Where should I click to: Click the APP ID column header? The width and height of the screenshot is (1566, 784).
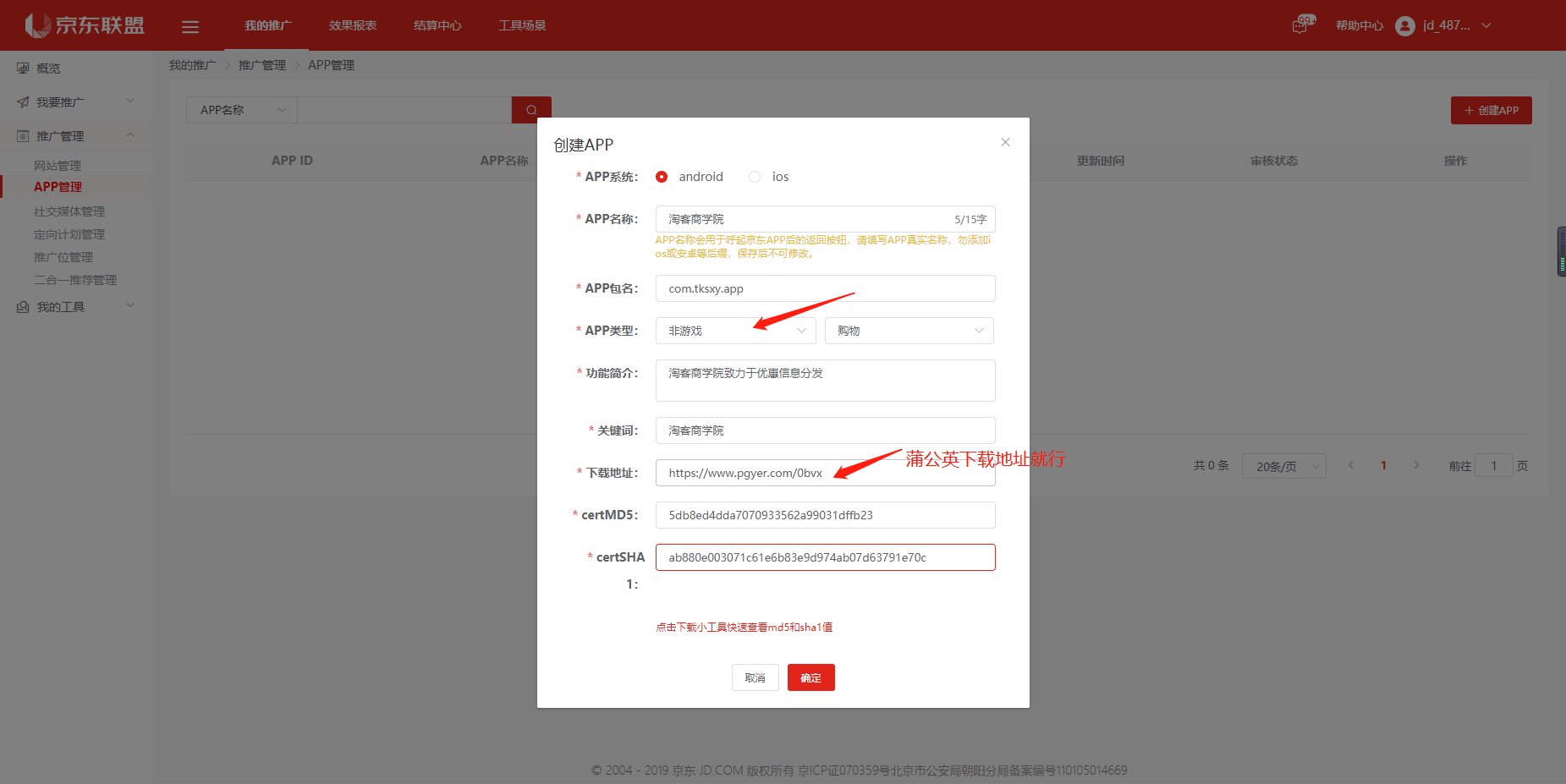pyautogui.click(x=292, y=161)
